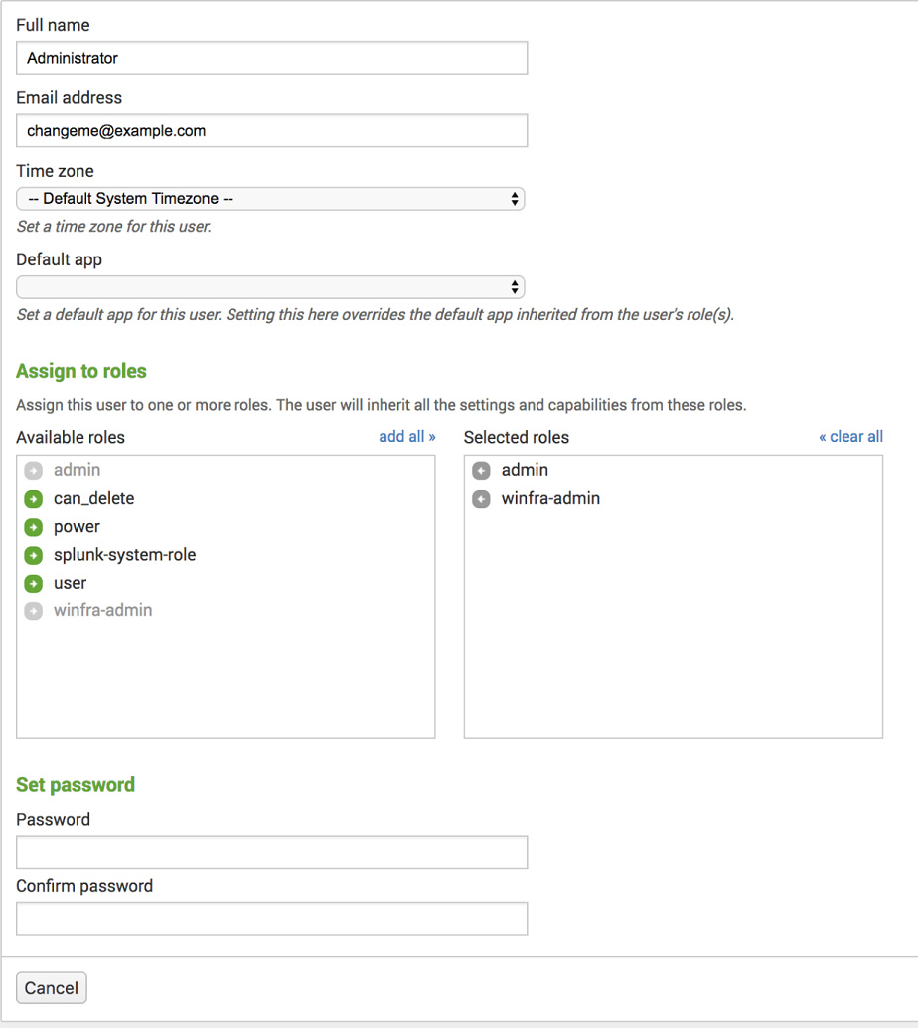Remove winfra-admin using its gray Selected roles icon
This screenshot has width=918, height=1028.
tap(481, 499)
